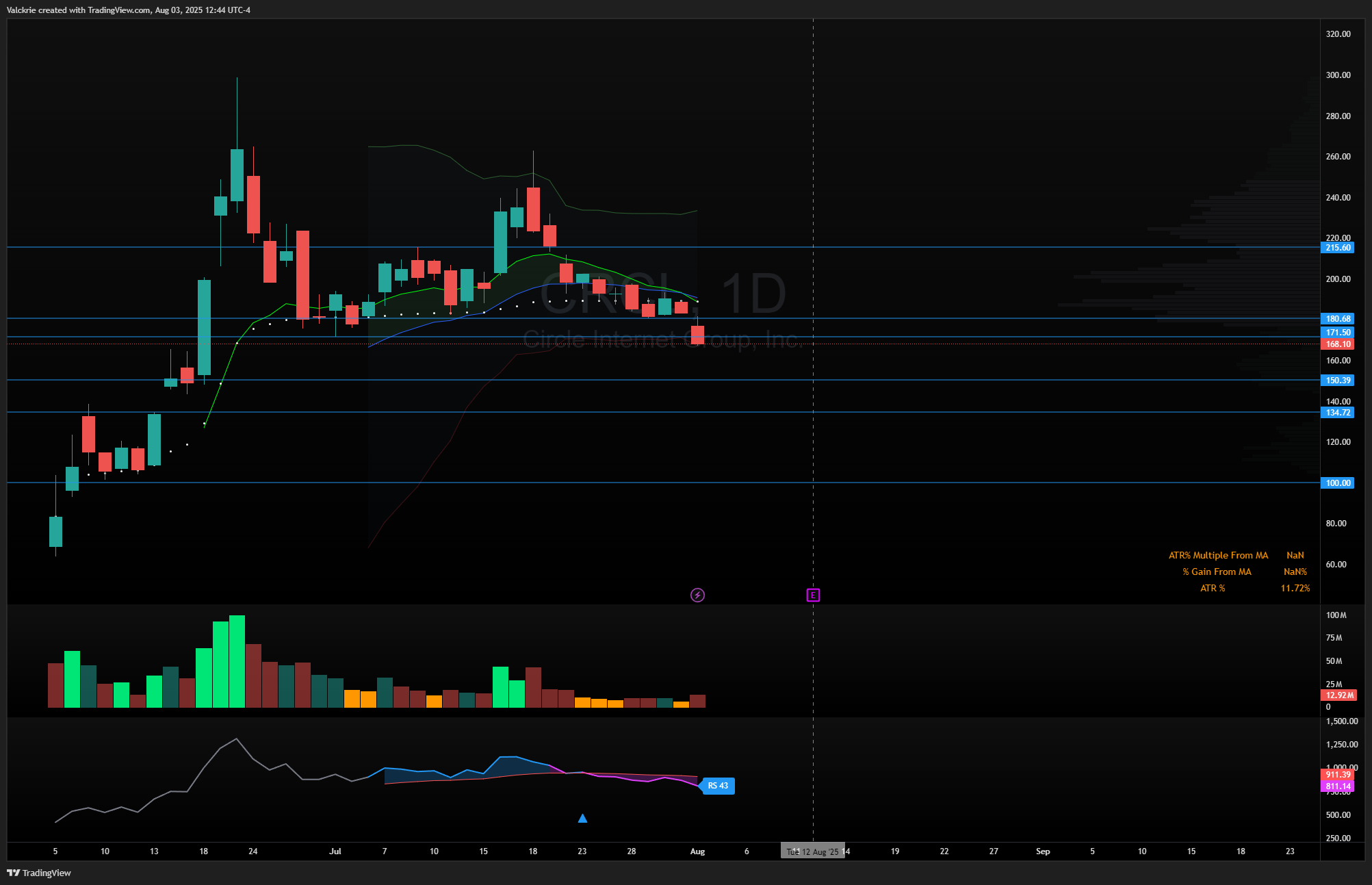This screenshot has height=885, width=1372.
Task: Select the 180.68 horizontal line price label
Action: [x=1337, y=319]
